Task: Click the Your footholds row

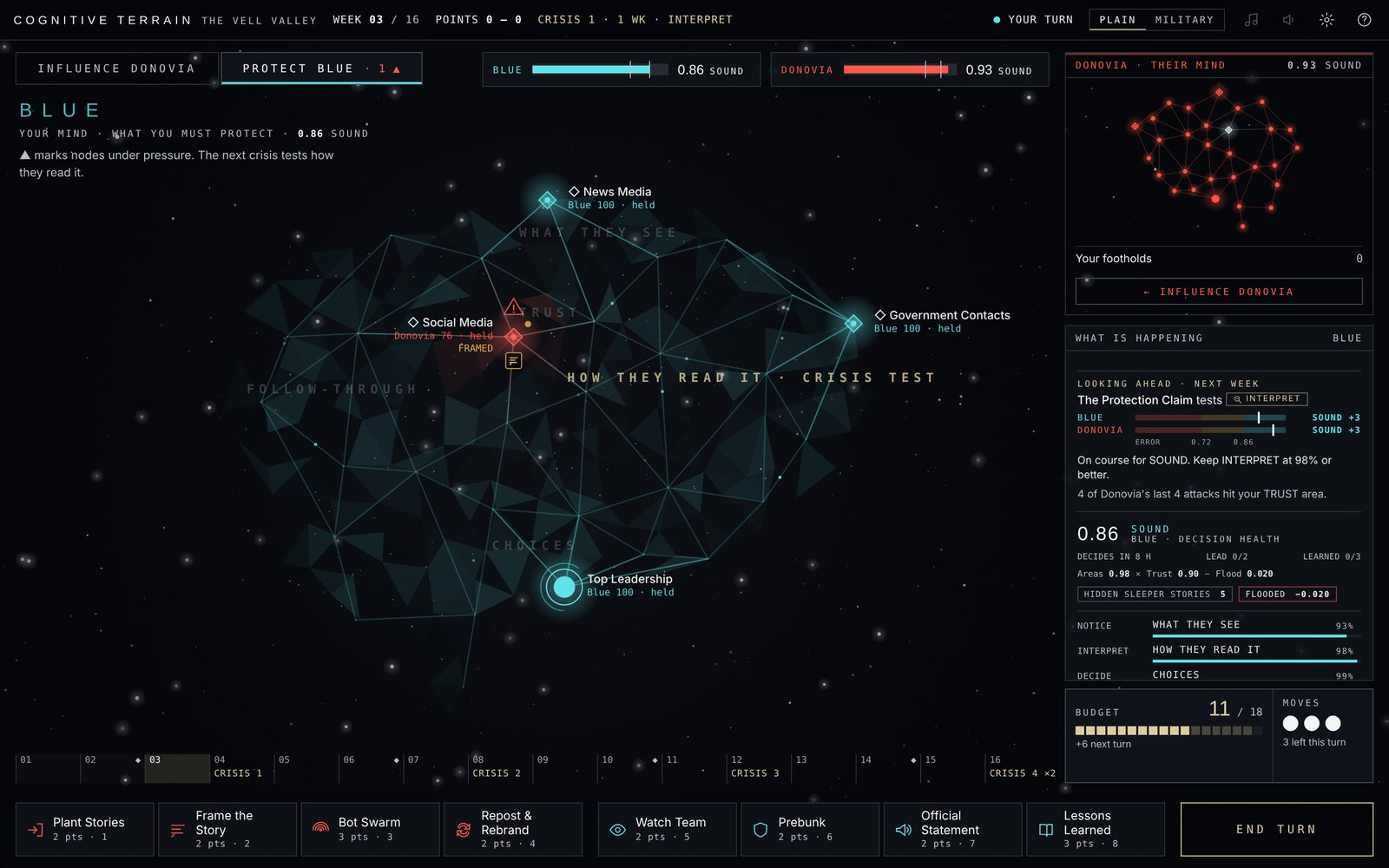Action: click(x=1219, y=259)
